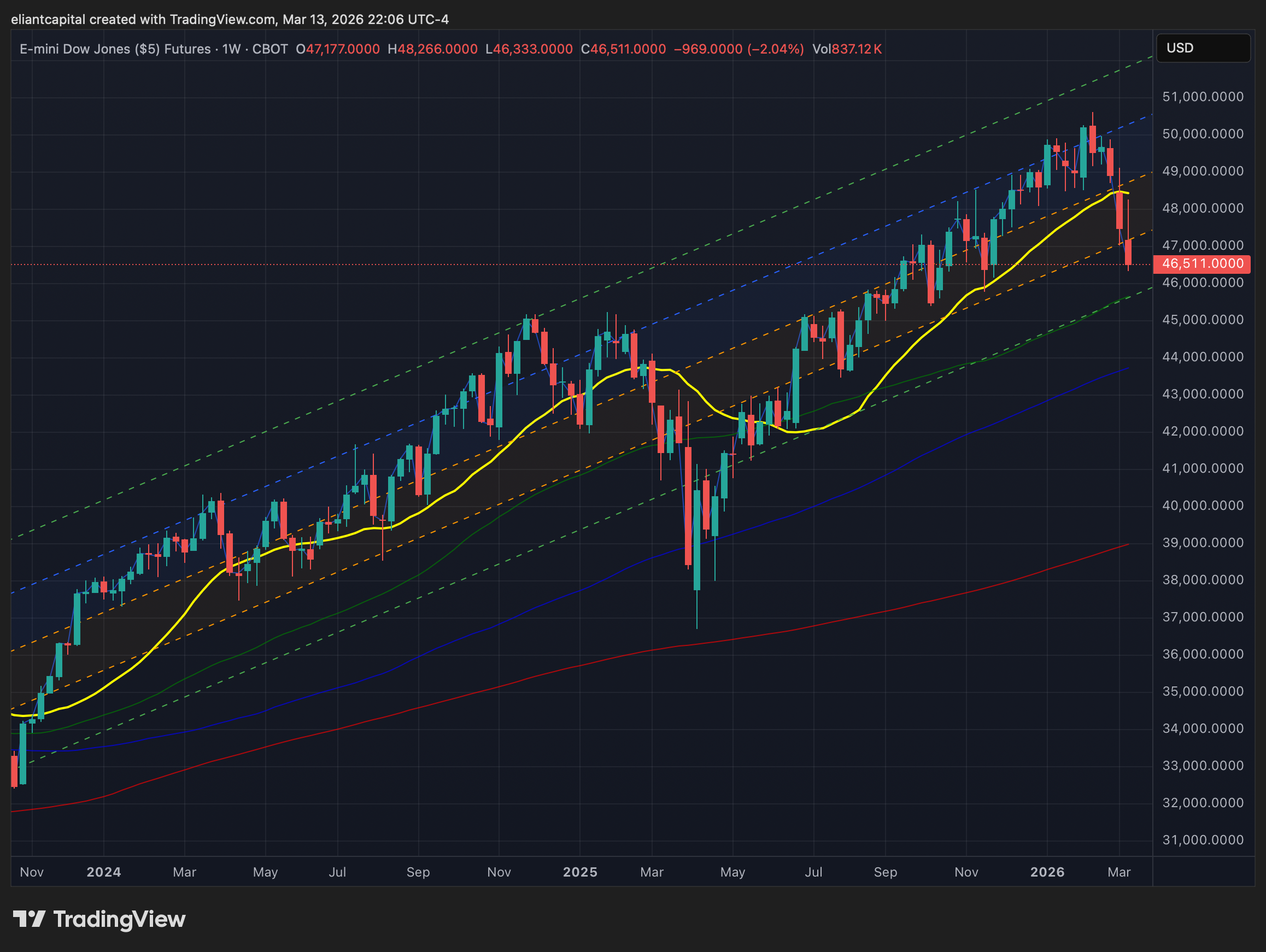1266x952 pixels.
Task: Click the TradingView wordmark text
Action: 119,919
